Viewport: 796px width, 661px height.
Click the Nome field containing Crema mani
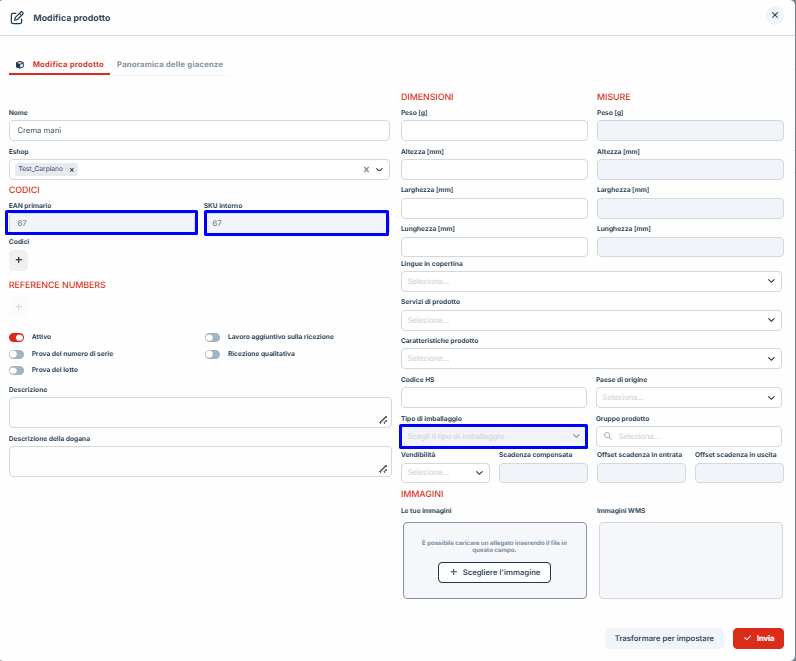point(199,131)
